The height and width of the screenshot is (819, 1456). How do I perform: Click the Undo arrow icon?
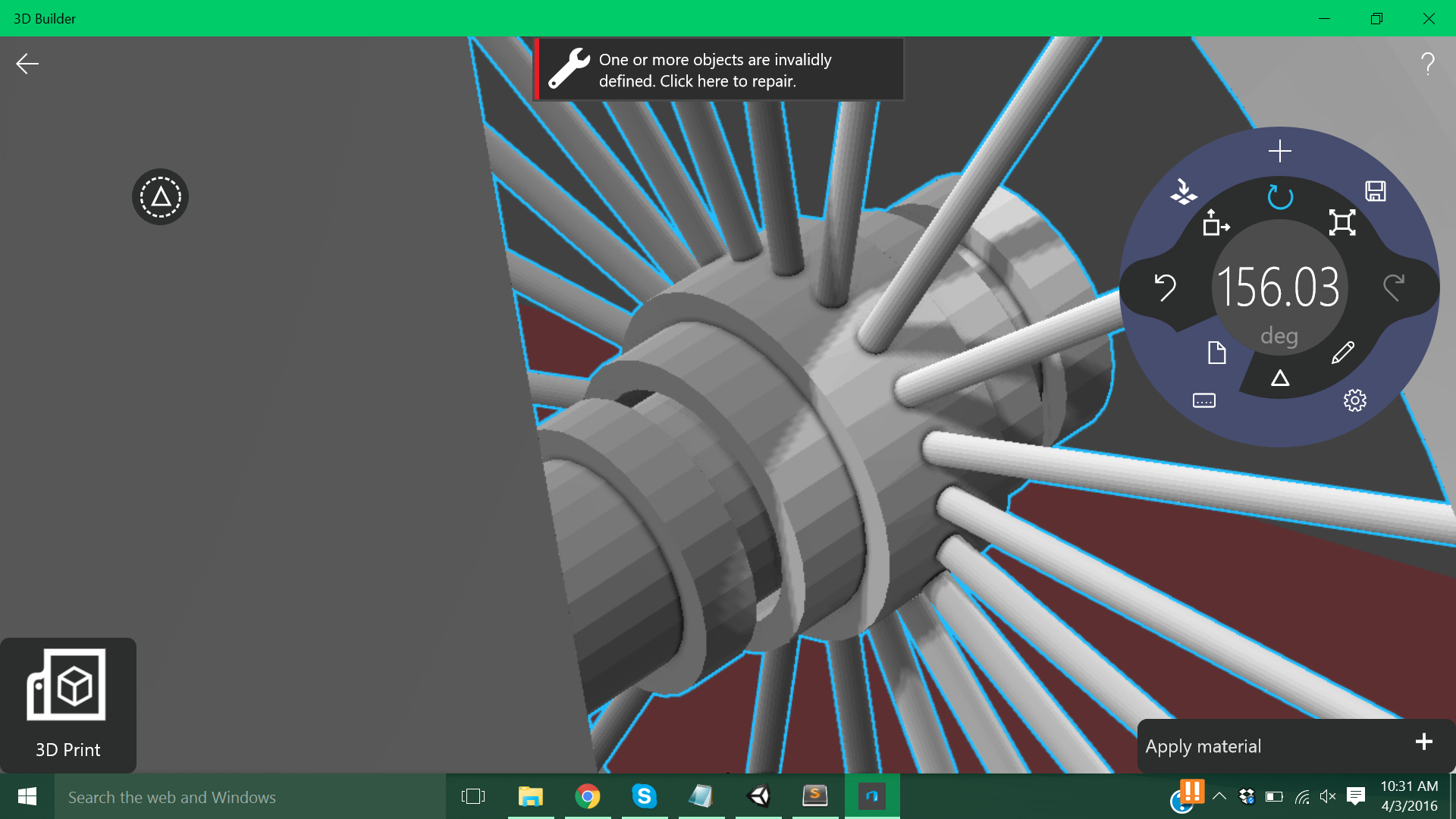1165,287
